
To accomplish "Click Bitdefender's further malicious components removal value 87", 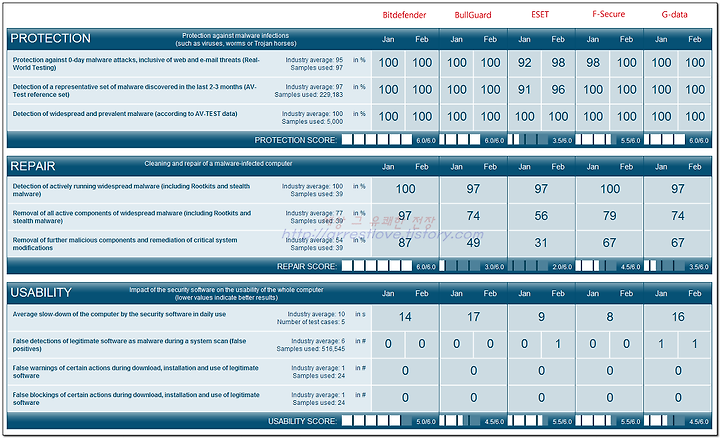I will tap(405, 242).
